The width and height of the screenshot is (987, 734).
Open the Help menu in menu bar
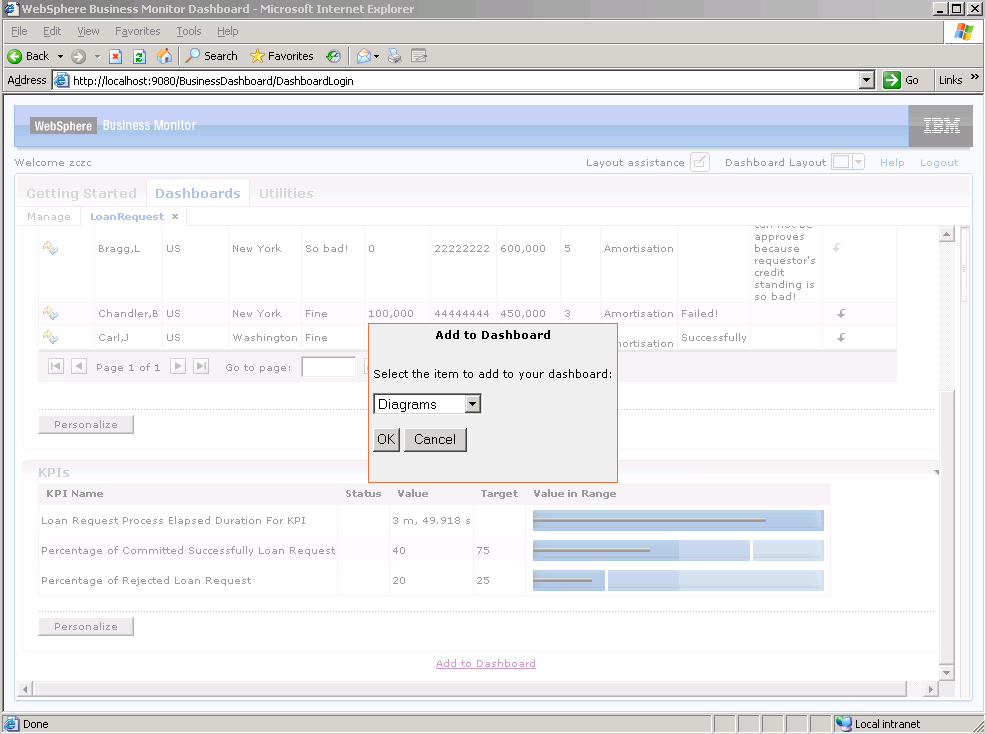[227, 31]
